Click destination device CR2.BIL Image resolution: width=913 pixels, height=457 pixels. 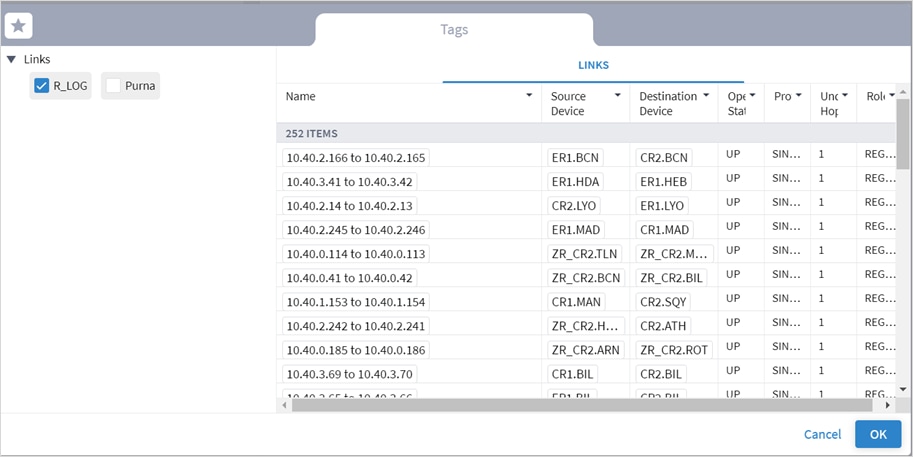click(x=661, y=374)
